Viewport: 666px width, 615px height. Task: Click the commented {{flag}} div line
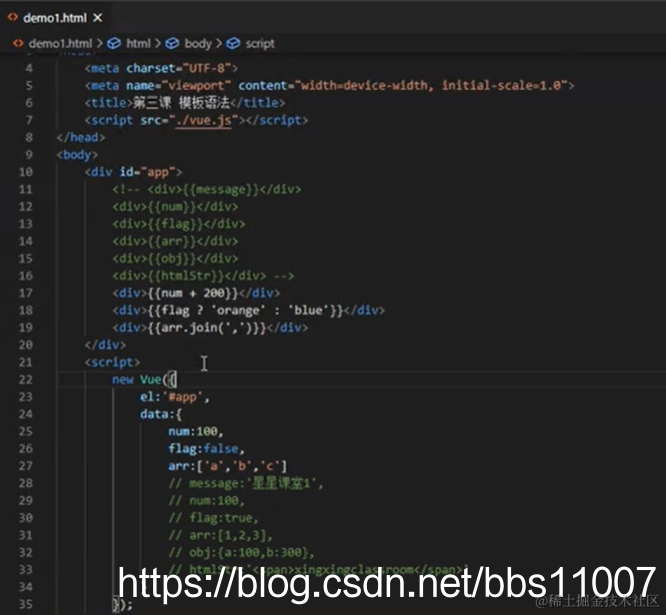(x=179, y=224)
